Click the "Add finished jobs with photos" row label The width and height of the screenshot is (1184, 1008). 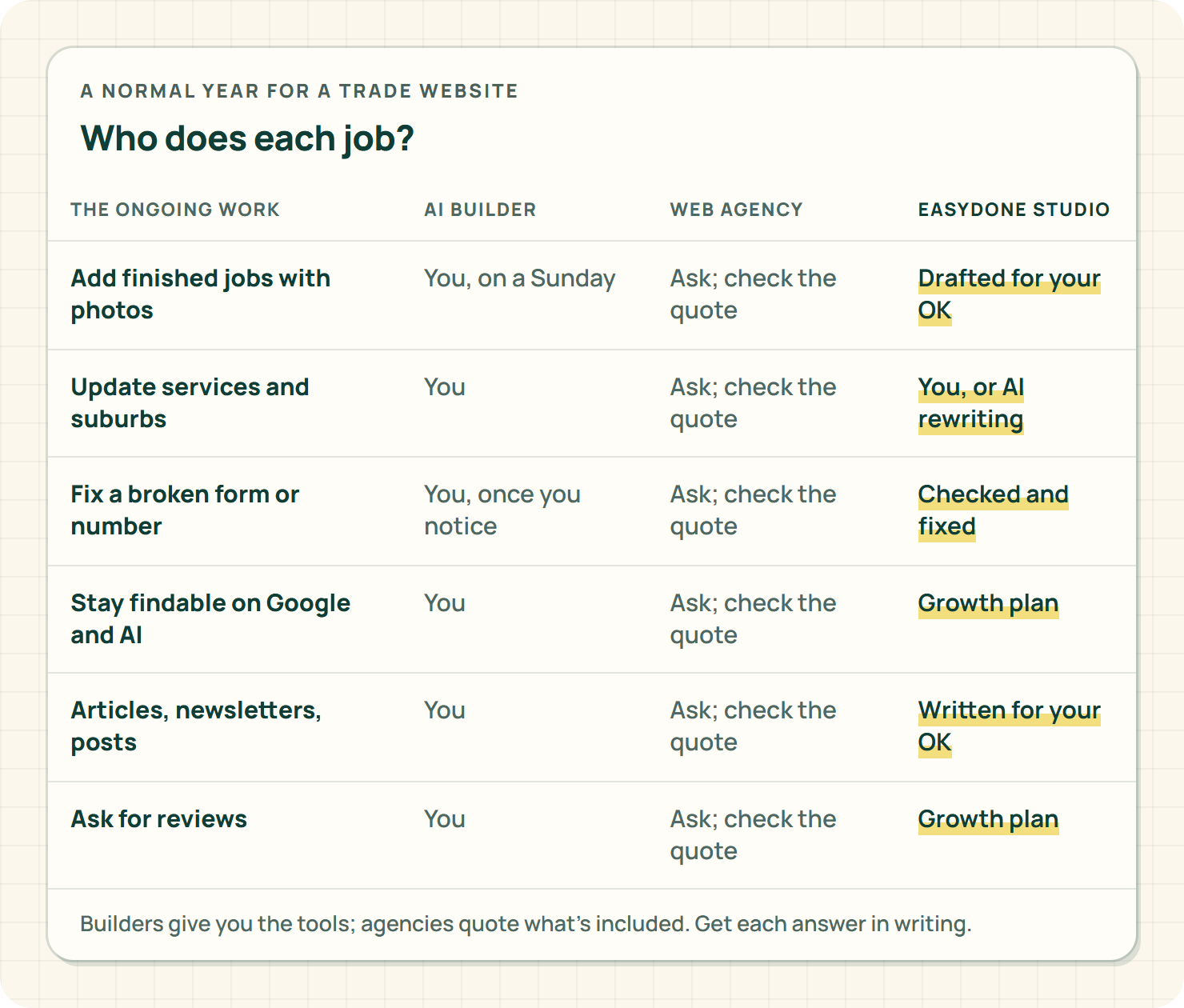click(x=201, y=294)
